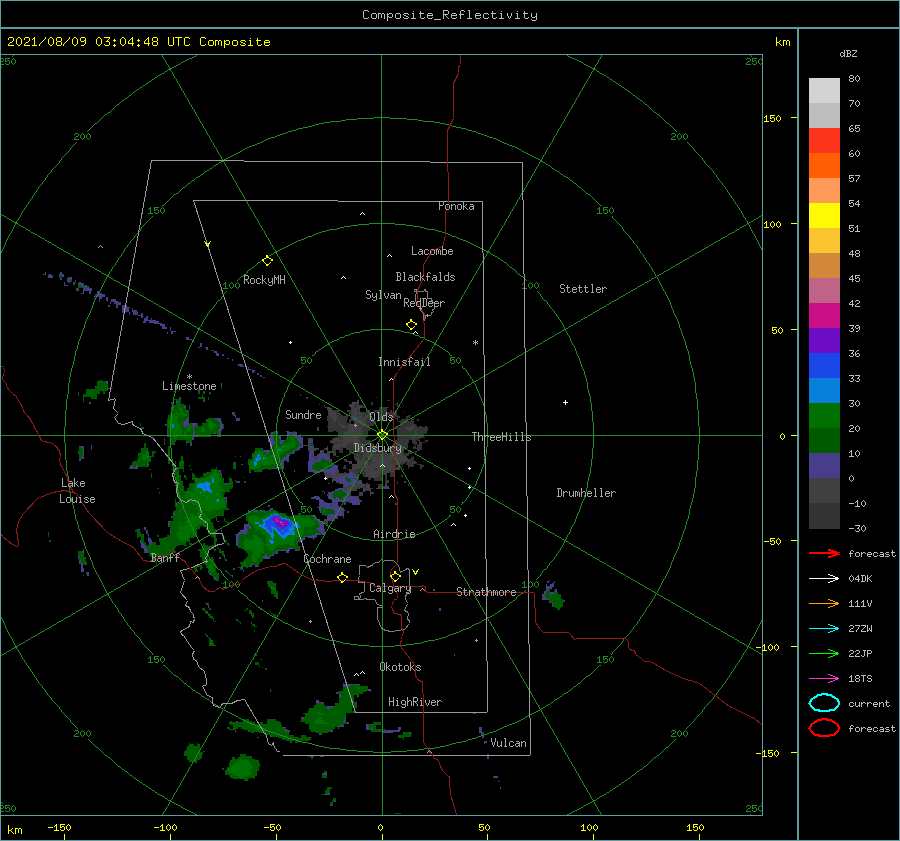Image resolution: width=900 pixels, height=841 pixels.
Task: Click the light gray 70–80 dBZ legend swatch
Action: point(824,91)
